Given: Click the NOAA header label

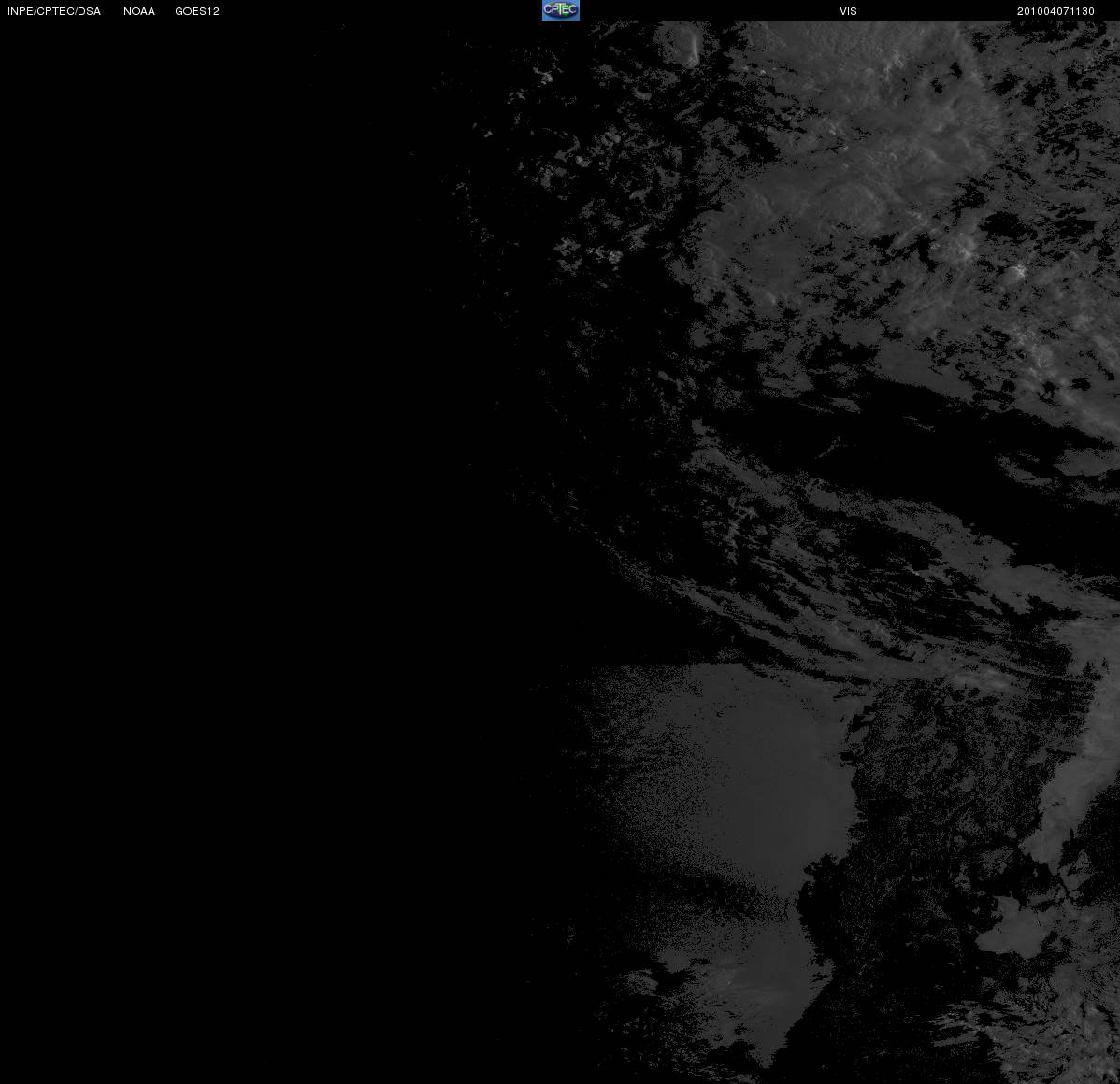Looking at the screenshot, I should (139, 11).
